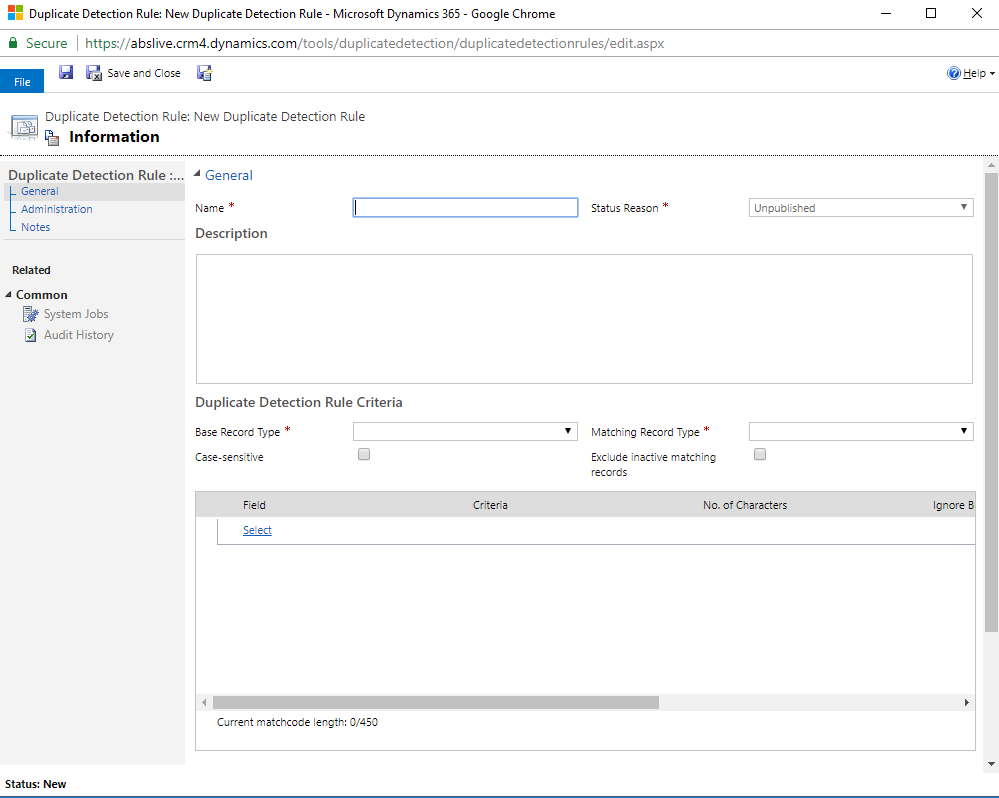Open the Matching Record Type dropdown
The width and height of the screenshot is (999, 798).
coord(861,431)
